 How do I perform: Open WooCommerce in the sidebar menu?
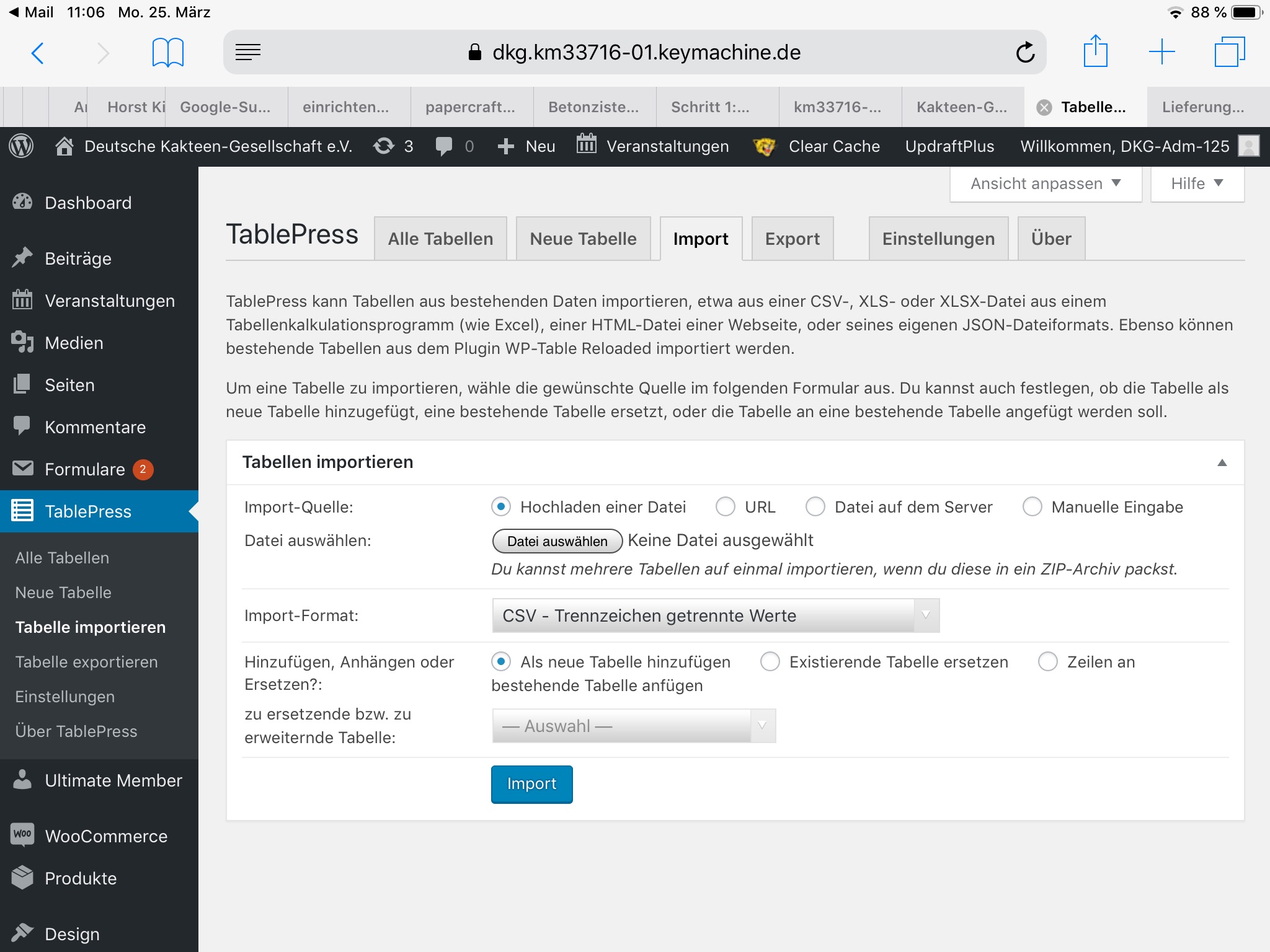coord(106,836)
